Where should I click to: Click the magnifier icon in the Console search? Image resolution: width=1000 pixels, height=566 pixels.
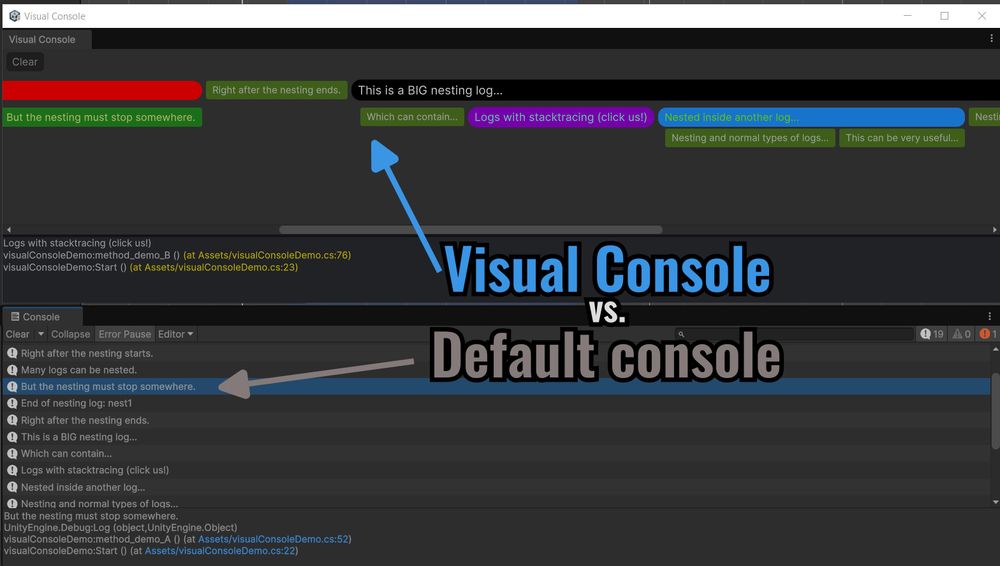tap(681, 334)
